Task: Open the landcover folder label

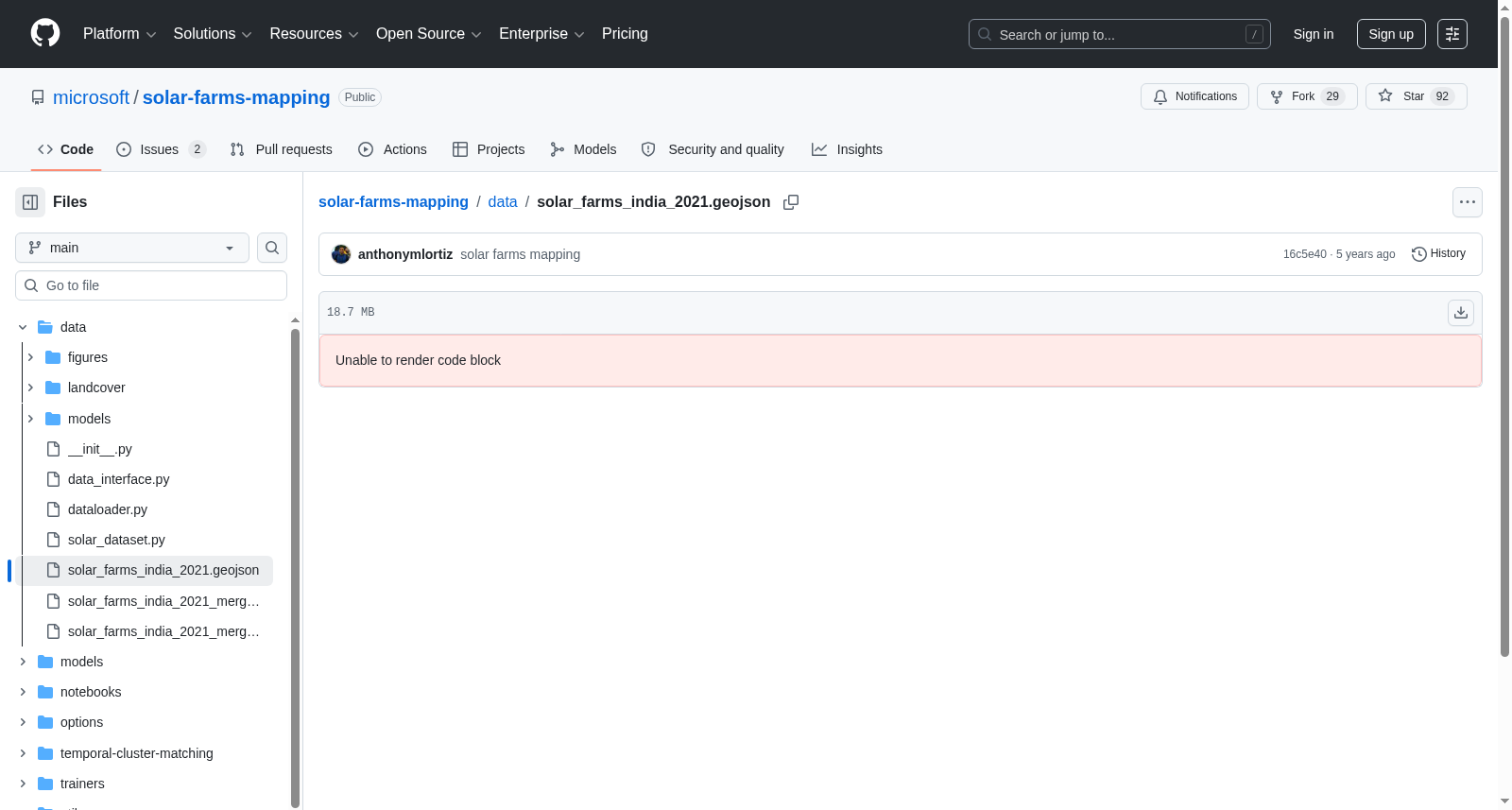Action: click(x=96, y=388)
